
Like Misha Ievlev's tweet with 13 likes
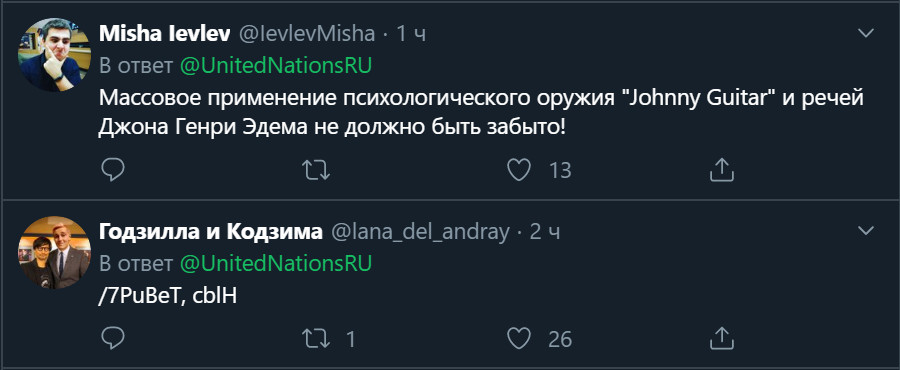click(519, 170)
